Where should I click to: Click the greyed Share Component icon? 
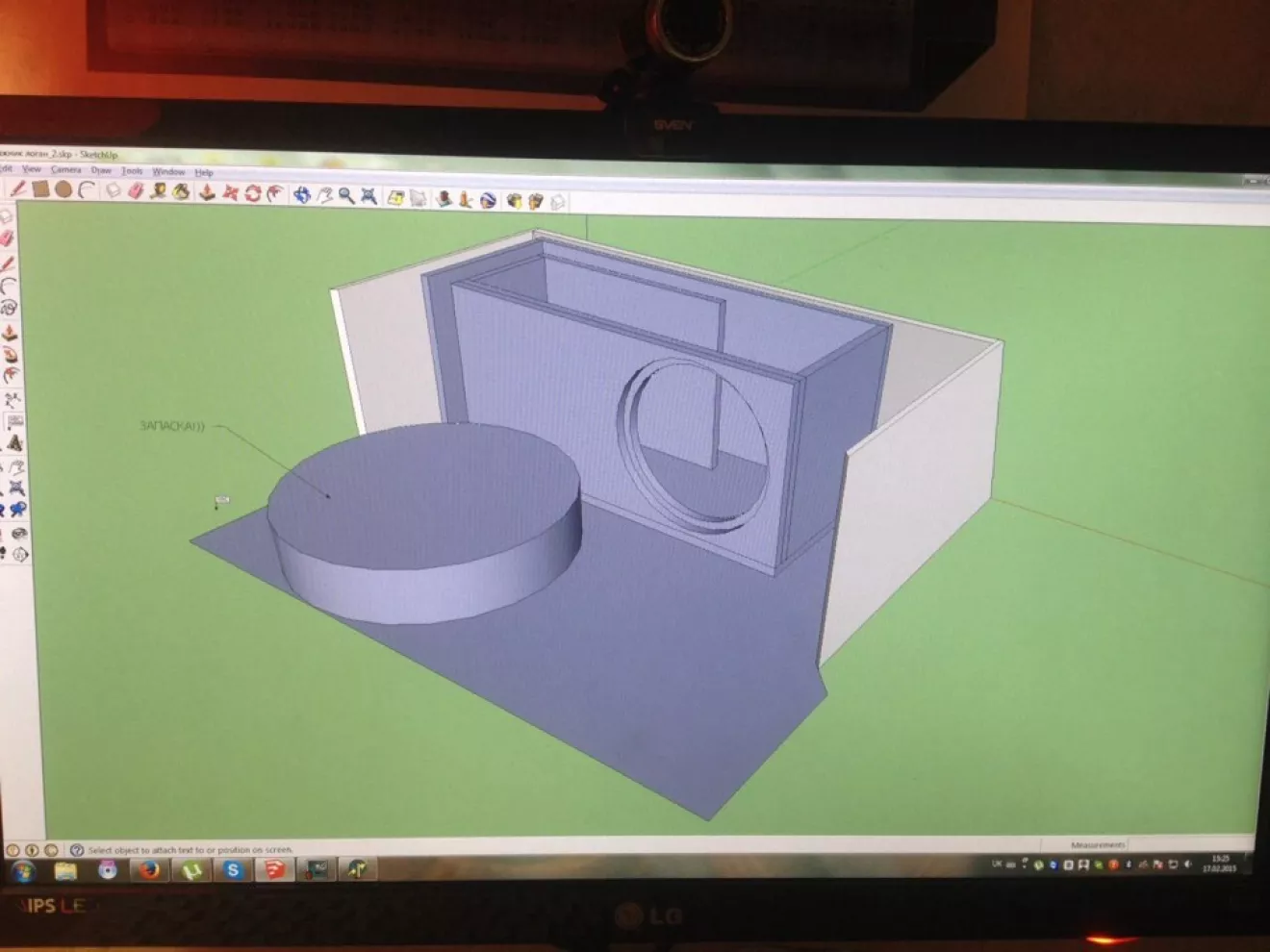point(557,202)
